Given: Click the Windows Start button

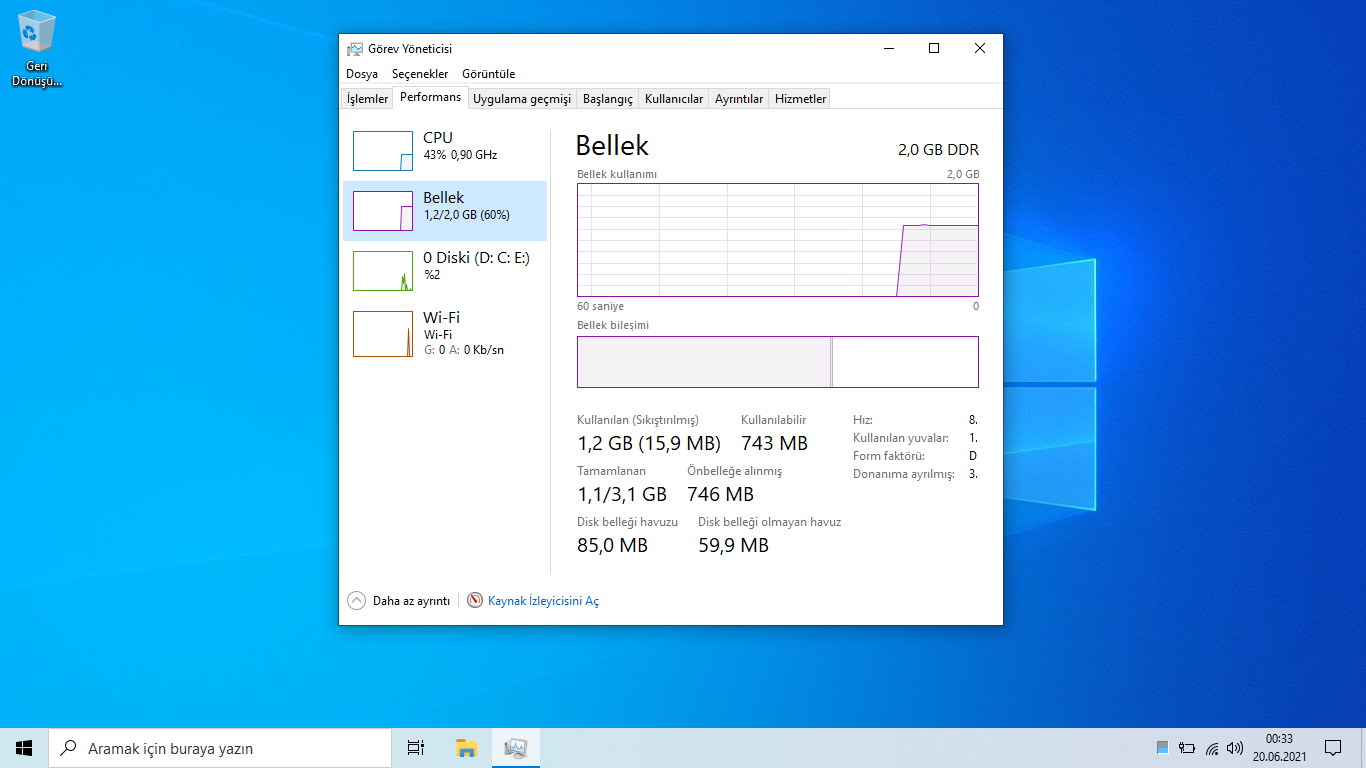Looking at the screenshot, I should tap(24, 748).
